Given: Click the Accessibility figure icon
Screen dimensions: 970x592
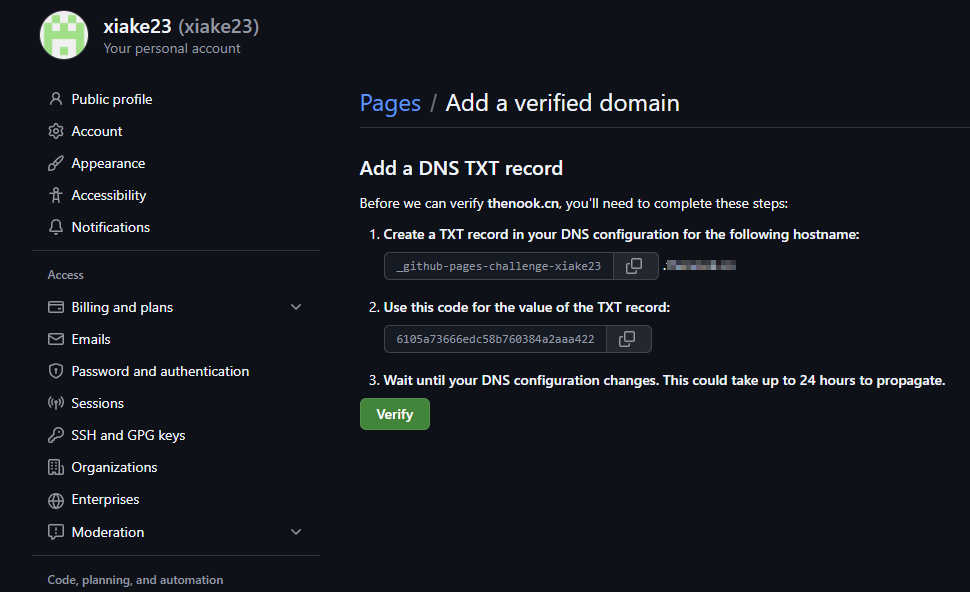Looking at the screenshot, I should (56, 195).
